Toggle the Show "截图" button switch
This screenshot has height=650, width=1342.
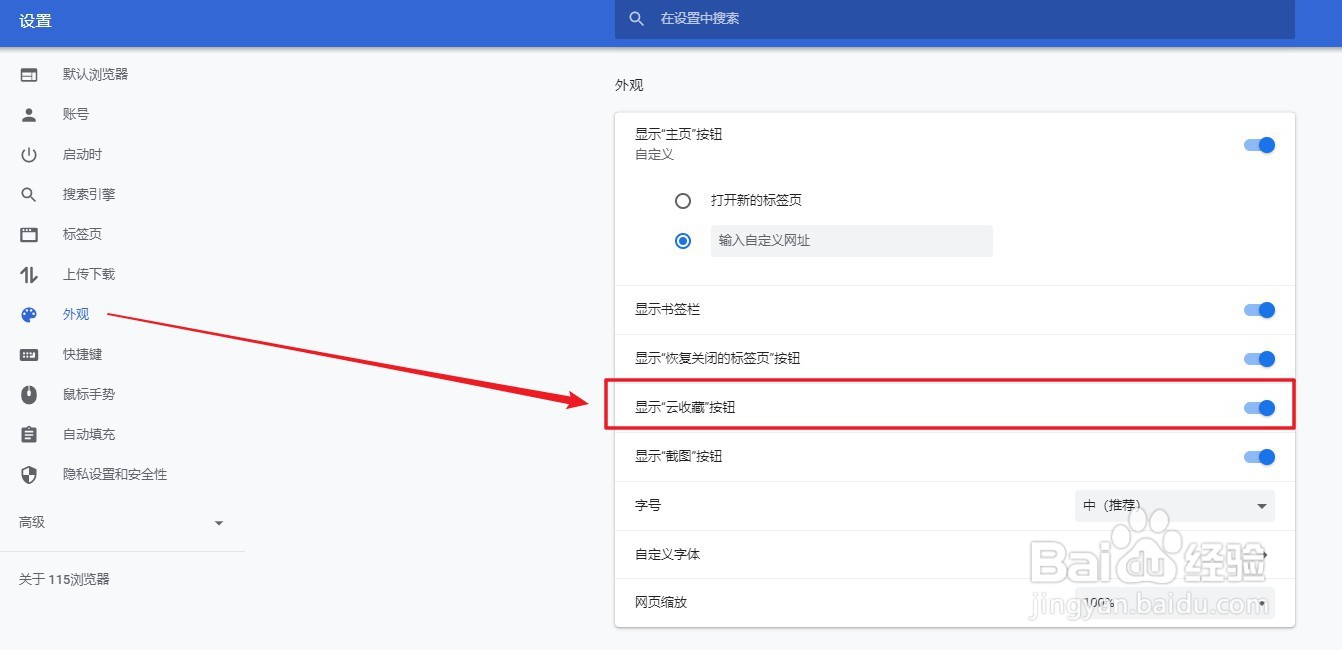coord(1259,457)
